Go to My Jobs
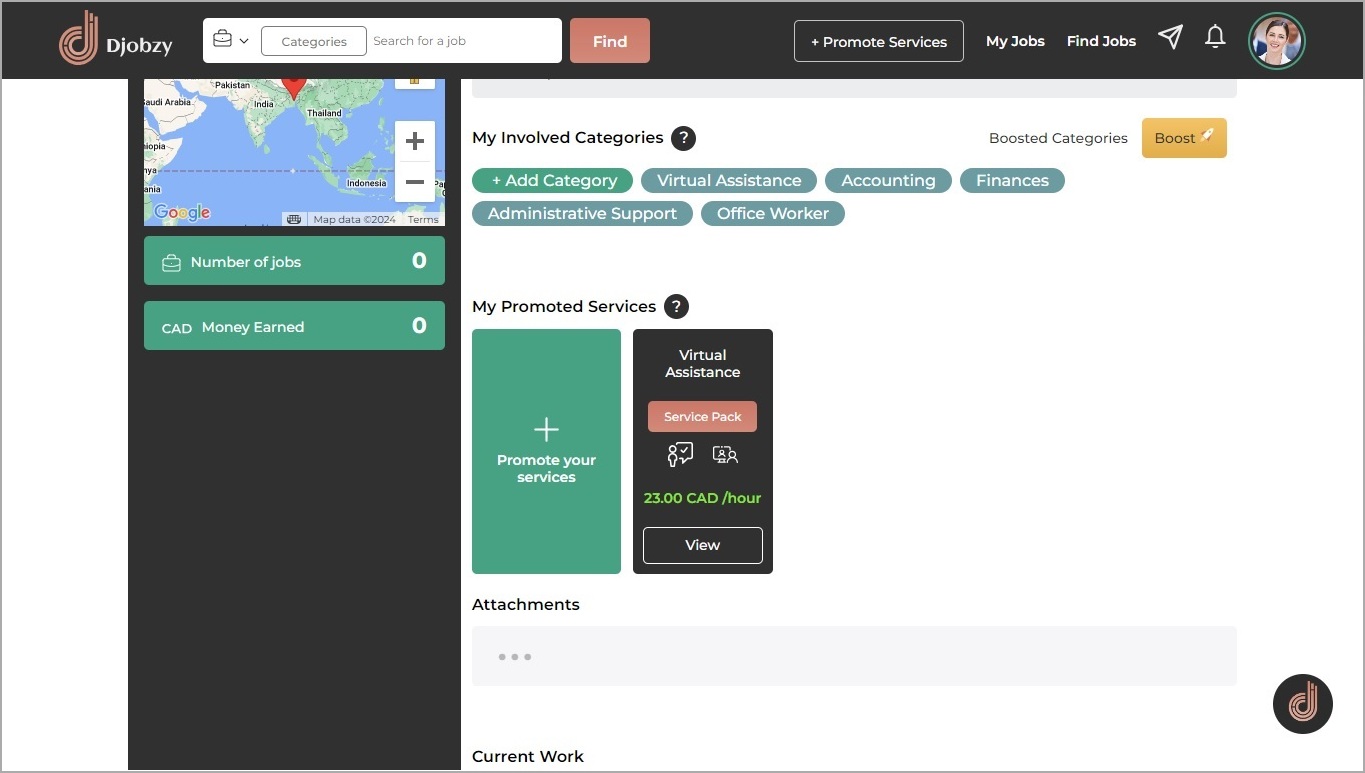The width and height of the screenshot is (1365, 773). [1015, 41]
